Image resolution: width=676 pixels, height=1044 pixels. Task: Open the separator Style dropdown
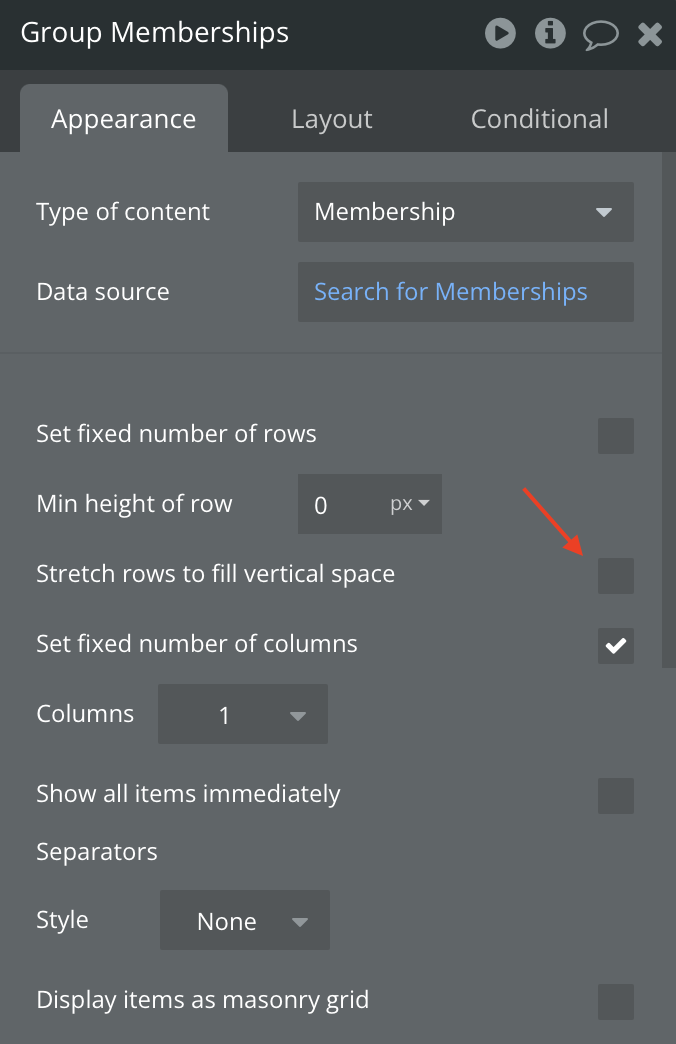pos(244,921)
